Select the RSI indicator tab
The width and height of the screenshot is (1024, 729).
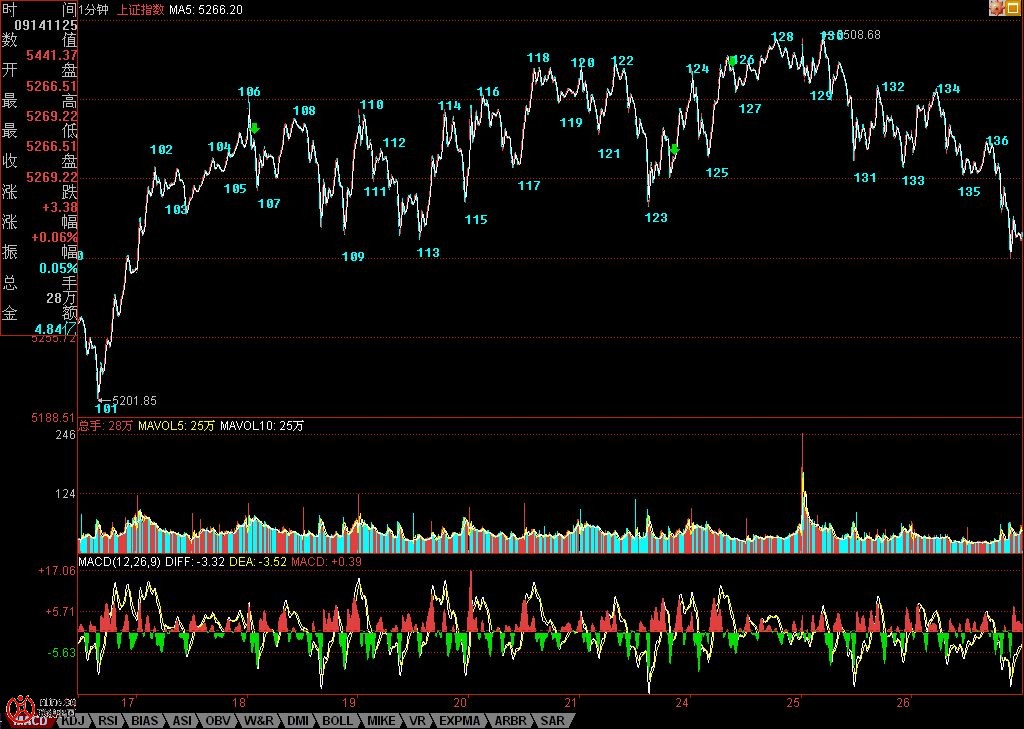click(107, 720)
